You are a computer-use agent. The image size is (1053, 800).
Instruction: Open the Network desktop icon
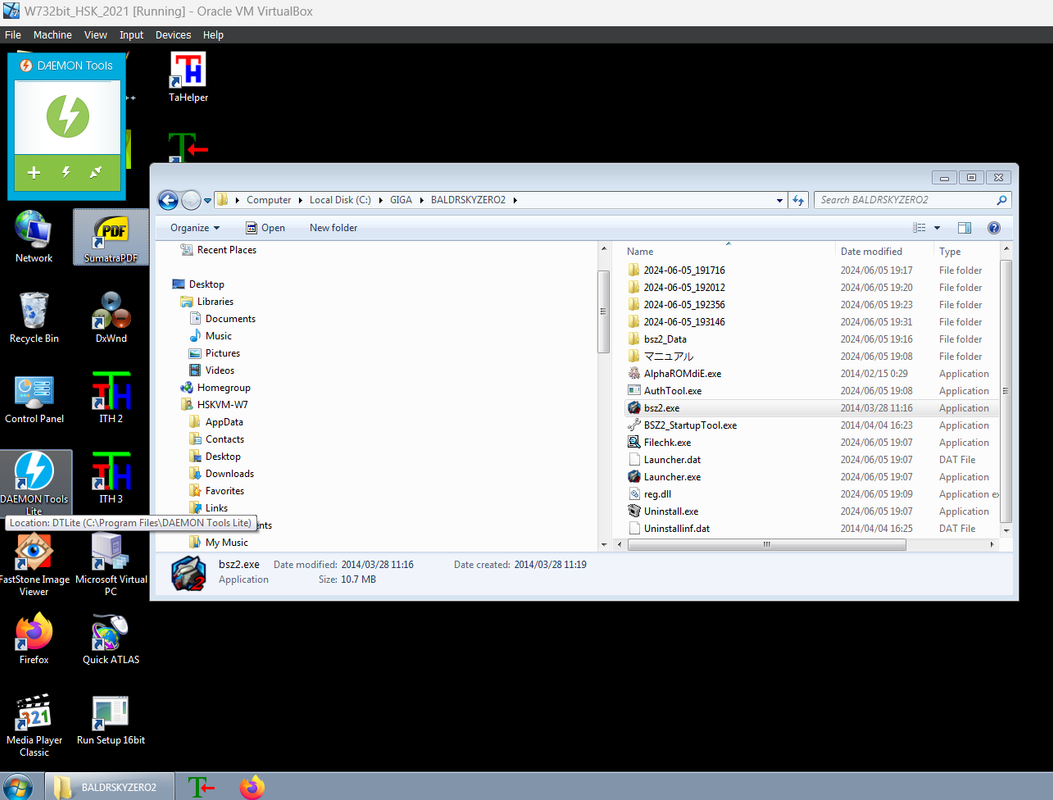(34, 237)
